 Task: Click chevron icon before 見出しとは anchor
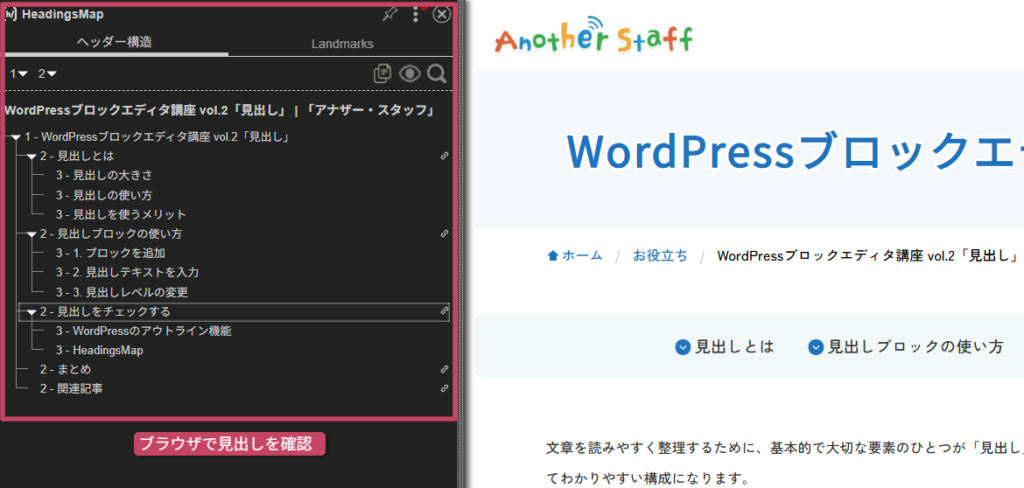click(x=682, y=348)
